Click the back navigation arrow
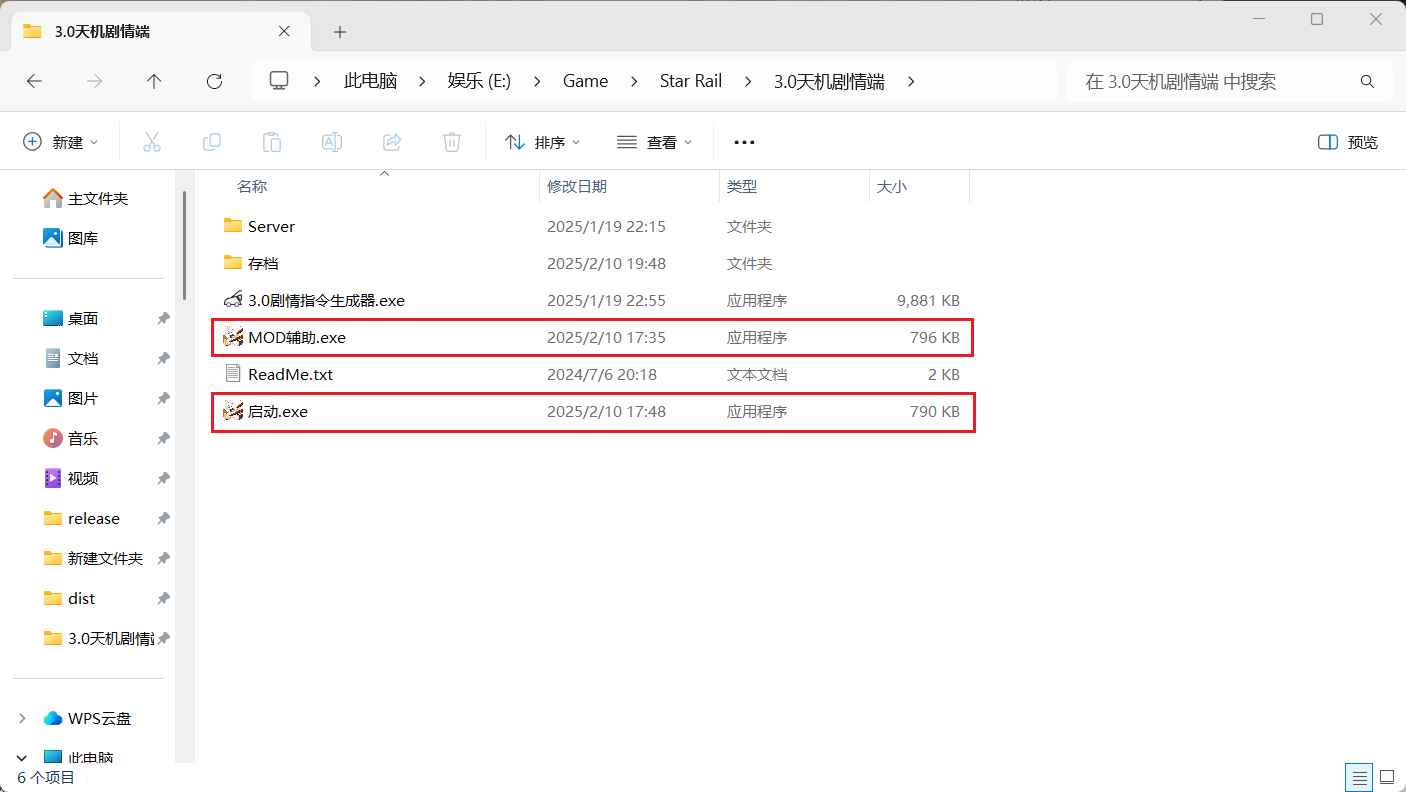 click(x=34, y=81)
